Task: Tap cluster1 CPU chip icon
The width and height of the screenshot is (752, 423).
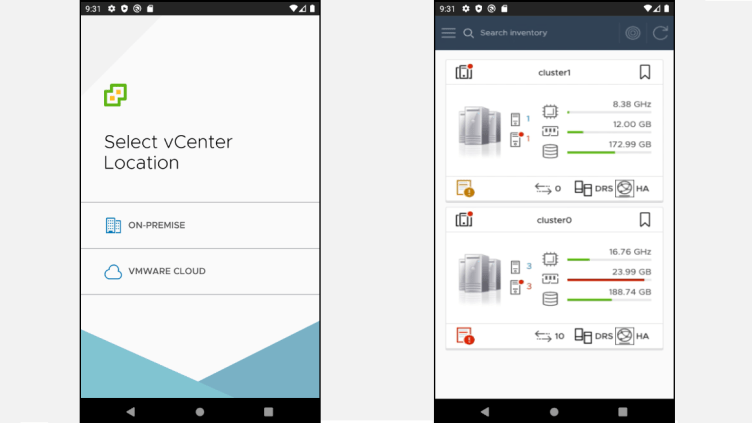Action: click(550, 111)
